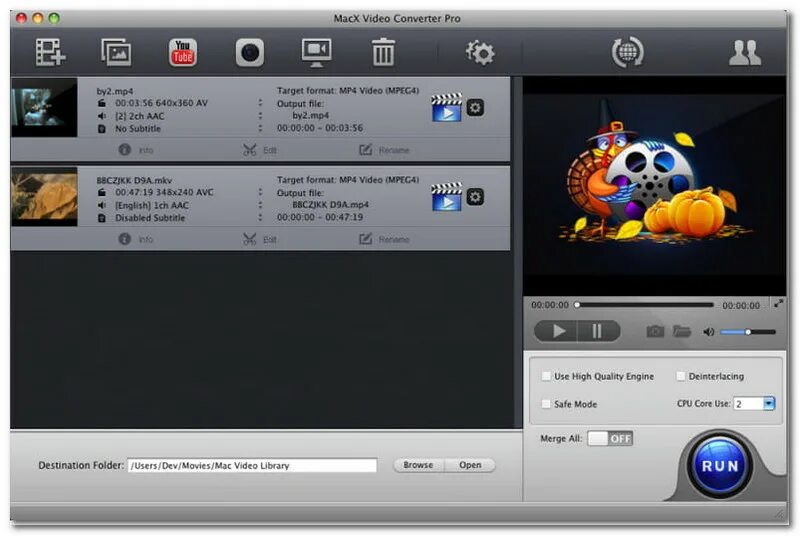Viewport: 800px width, 536px height.
Task: Click the blue RUN button
Action: (x=720, y=466)
